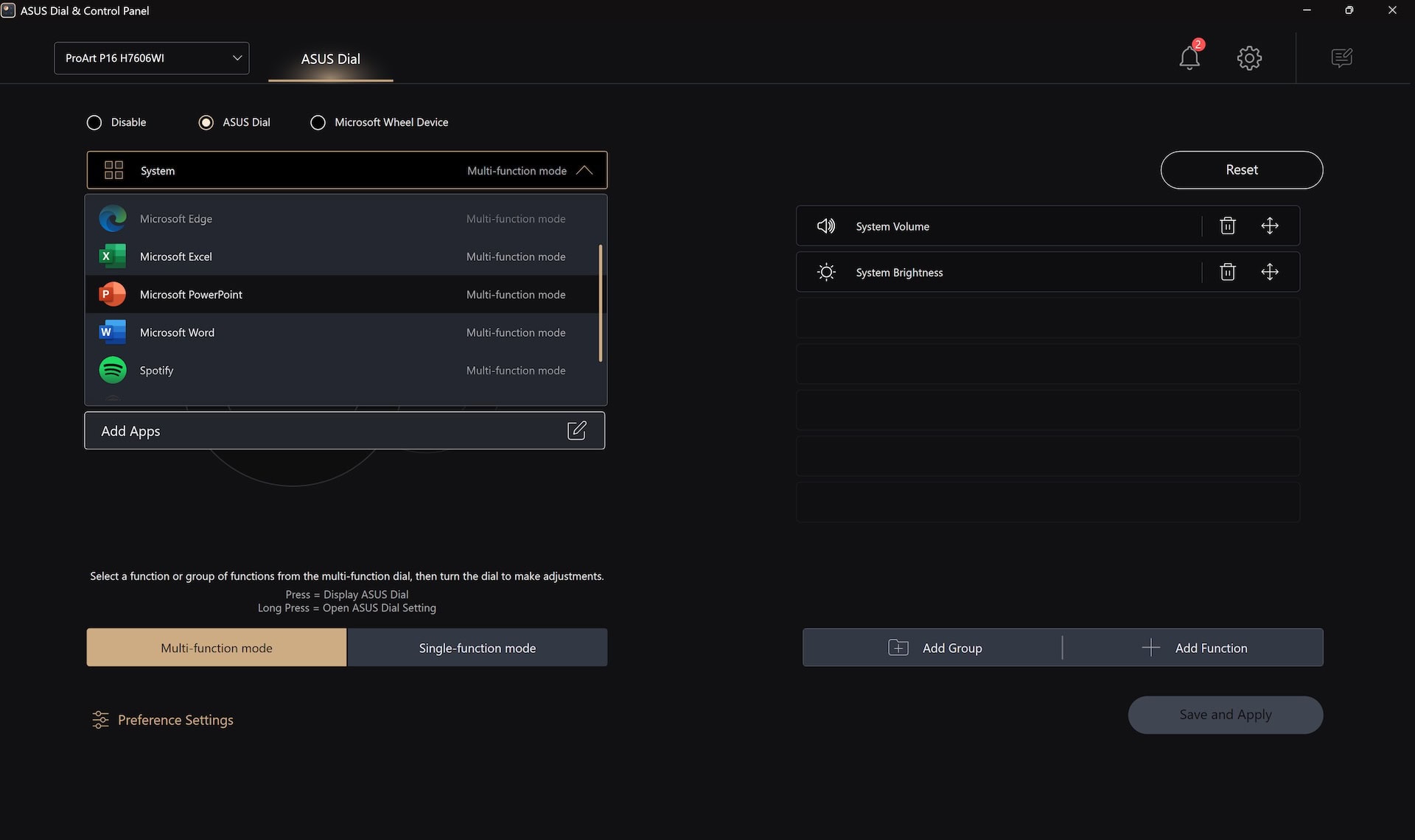Select the Disable radio button
The width and height of the screenshot is (1415, 840).
tap(94, 122)
